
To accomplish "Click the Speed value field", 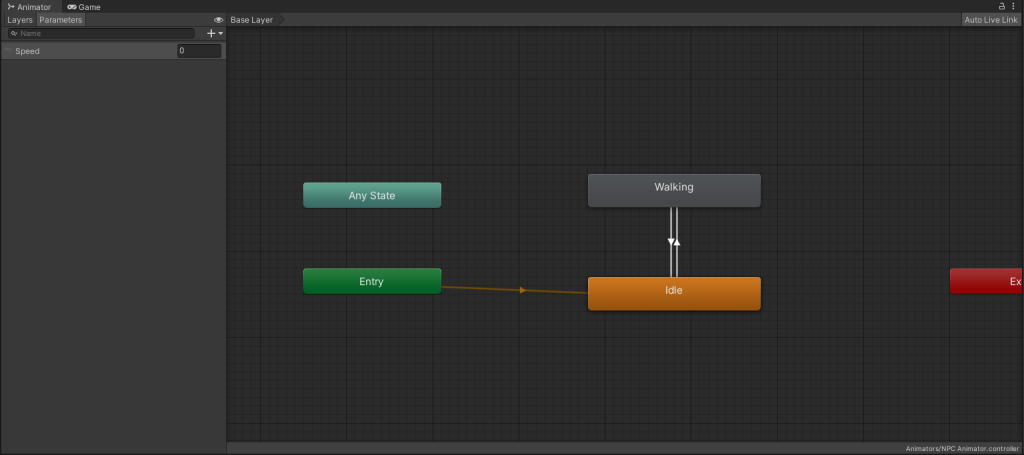I will (x=199, y=51).
